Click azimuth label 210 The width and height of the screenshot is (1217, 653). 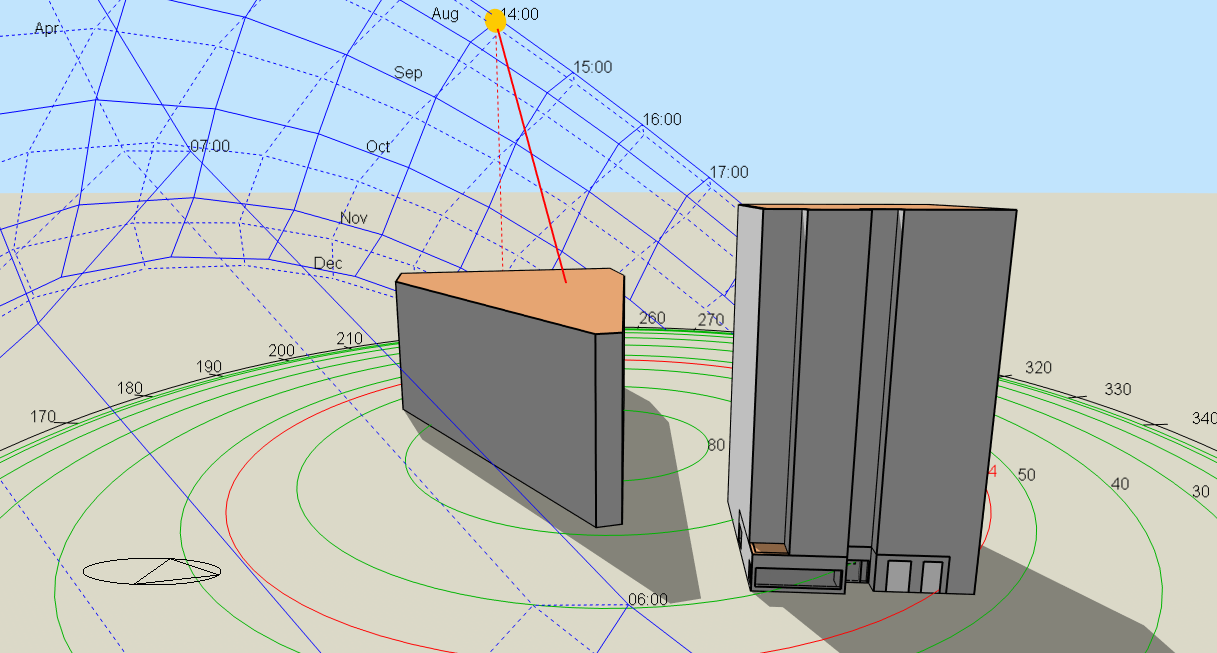(349, 339)
